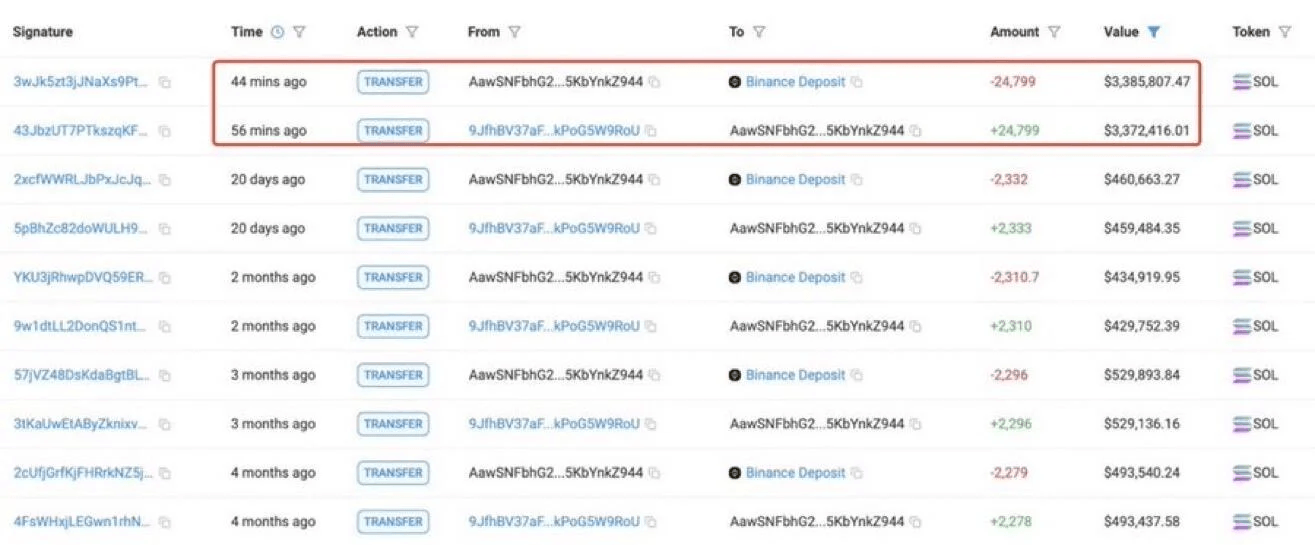This screenshot has height=545, width=1315.
Task: Copy the From address in first row
Action: pyautogui.click(x=653, y=82)
